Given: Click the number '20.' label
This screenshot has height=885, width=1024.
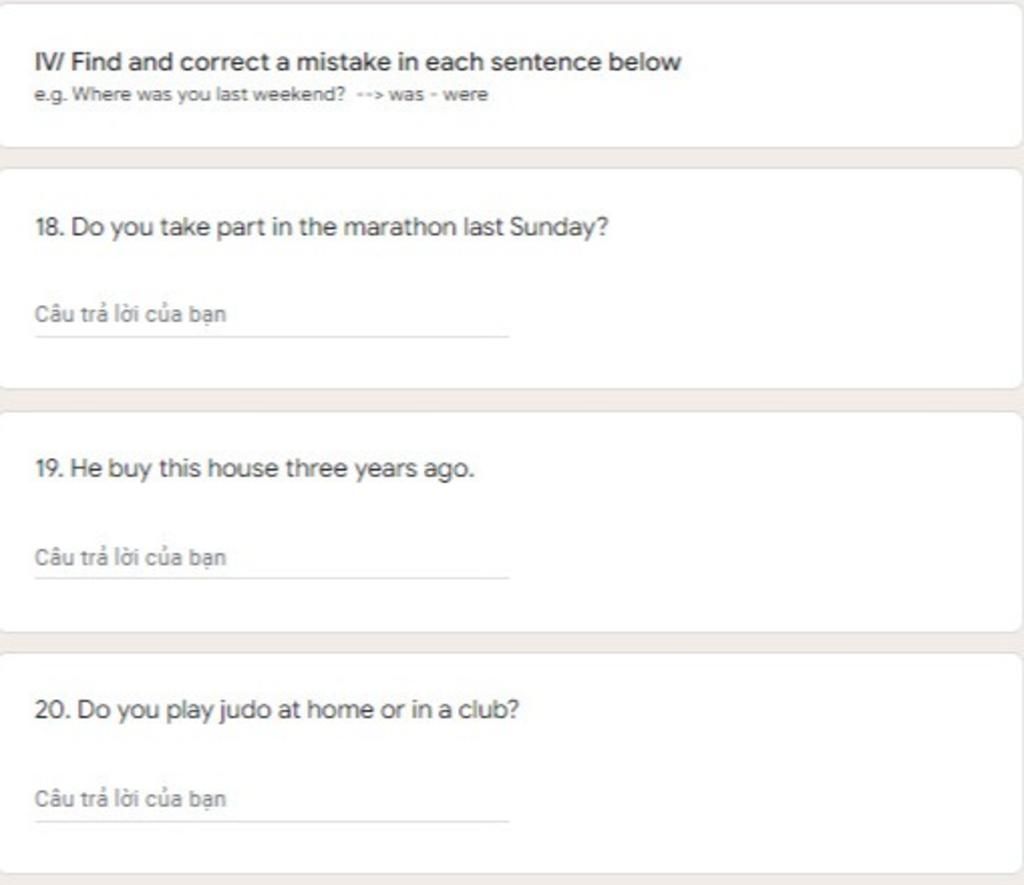Looking at the screenshot, I should tap(52, 710).
